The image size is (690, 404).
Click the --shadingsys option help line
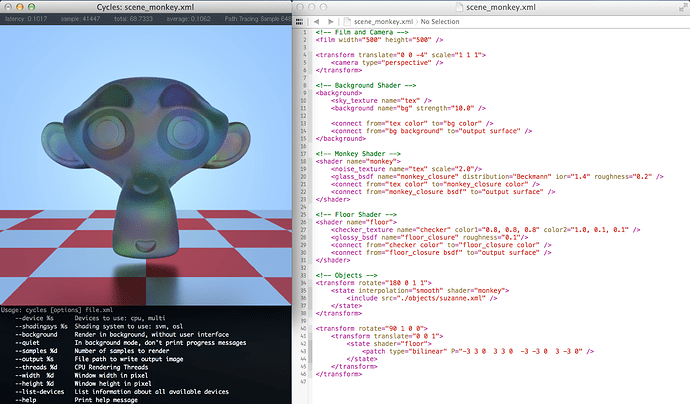pos(99,327)
